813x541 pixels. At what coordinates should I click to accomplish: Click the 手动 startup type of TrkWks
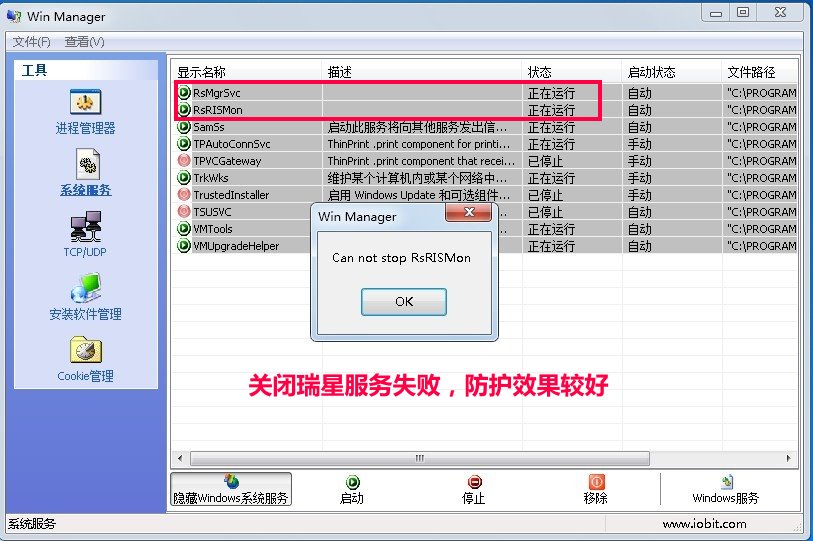tap(639, 178)
